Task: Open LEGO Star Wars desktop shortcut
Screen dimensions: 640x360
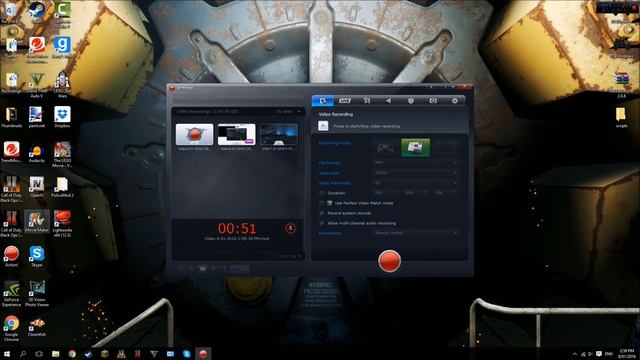Action: pyautogui.click(x=62, y=84)
